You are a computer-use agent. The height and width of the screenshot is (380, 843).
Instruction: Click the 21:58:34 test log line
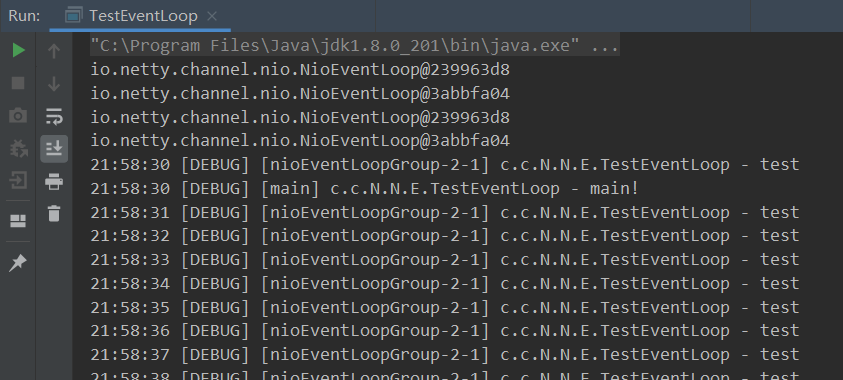445,283
